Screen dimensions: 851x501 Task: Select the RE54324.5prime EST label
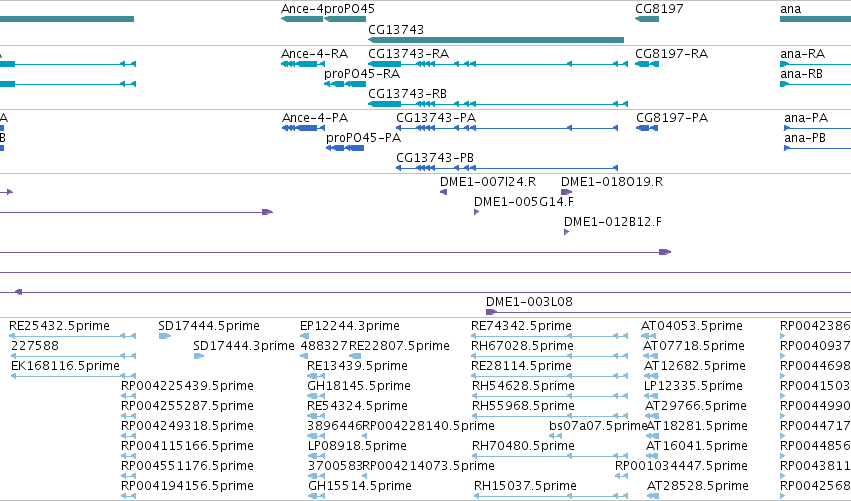pyautogui.click(x=357, y=406)
